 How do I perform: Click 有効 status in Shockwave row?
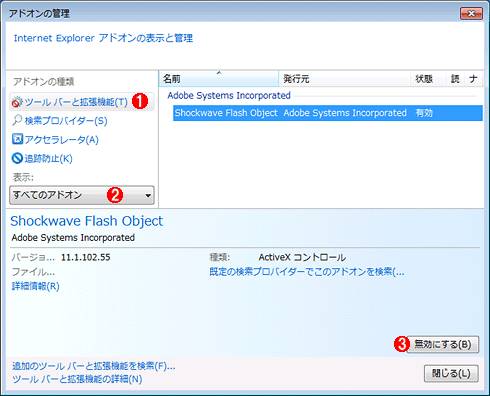424,113
